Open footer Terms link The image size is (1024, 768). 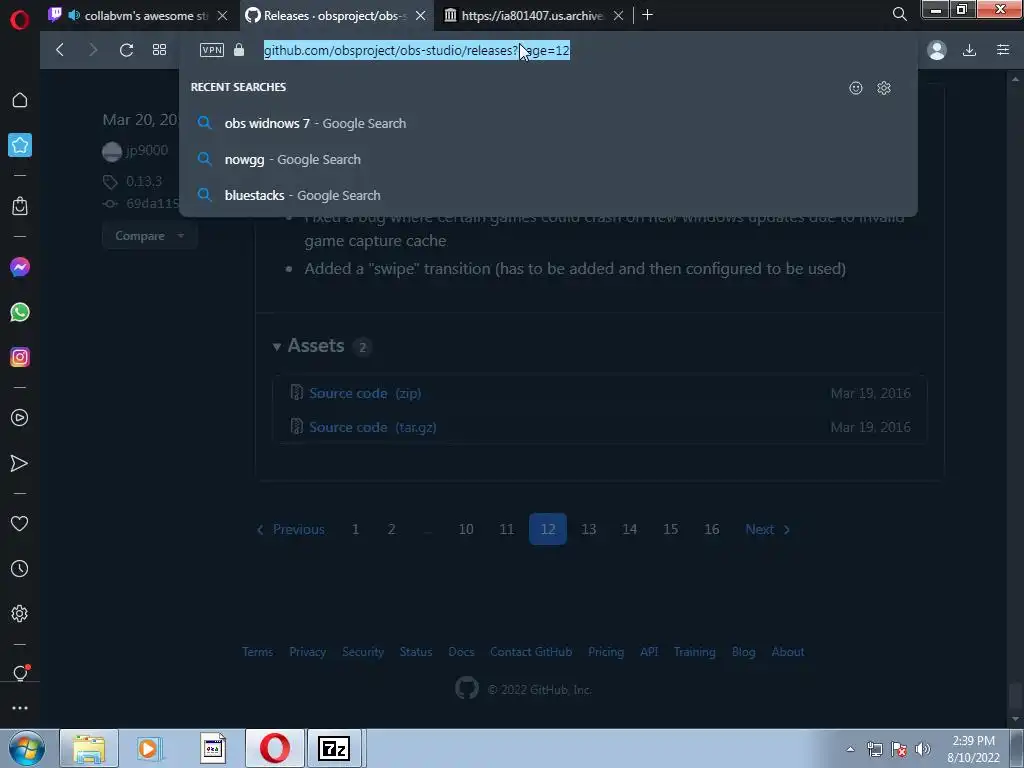click(x=257, y=652)
